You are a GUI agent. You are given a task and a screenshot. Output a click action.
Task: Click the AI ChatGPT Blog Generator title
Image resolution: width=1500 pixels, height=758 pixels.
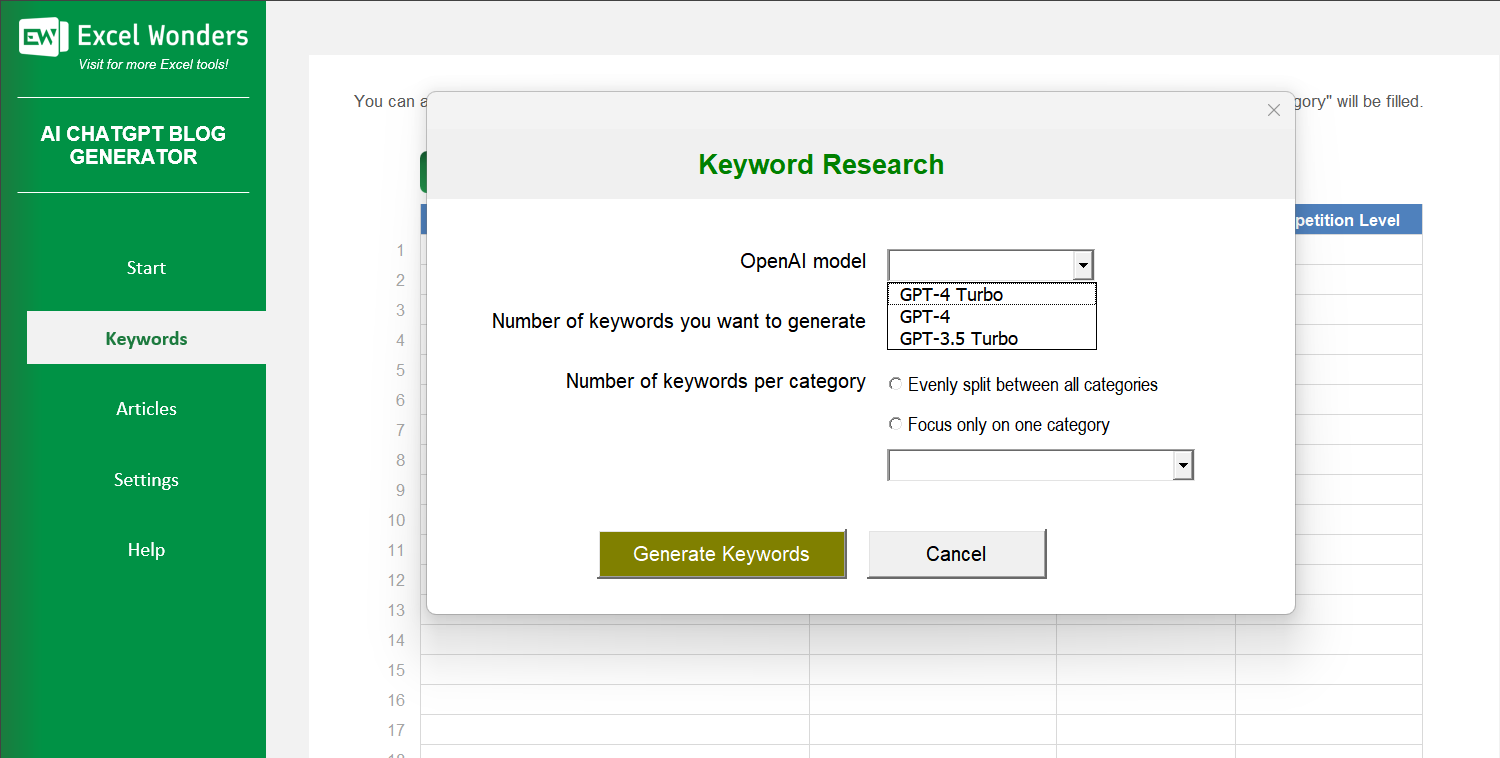[x=133, y=145]
